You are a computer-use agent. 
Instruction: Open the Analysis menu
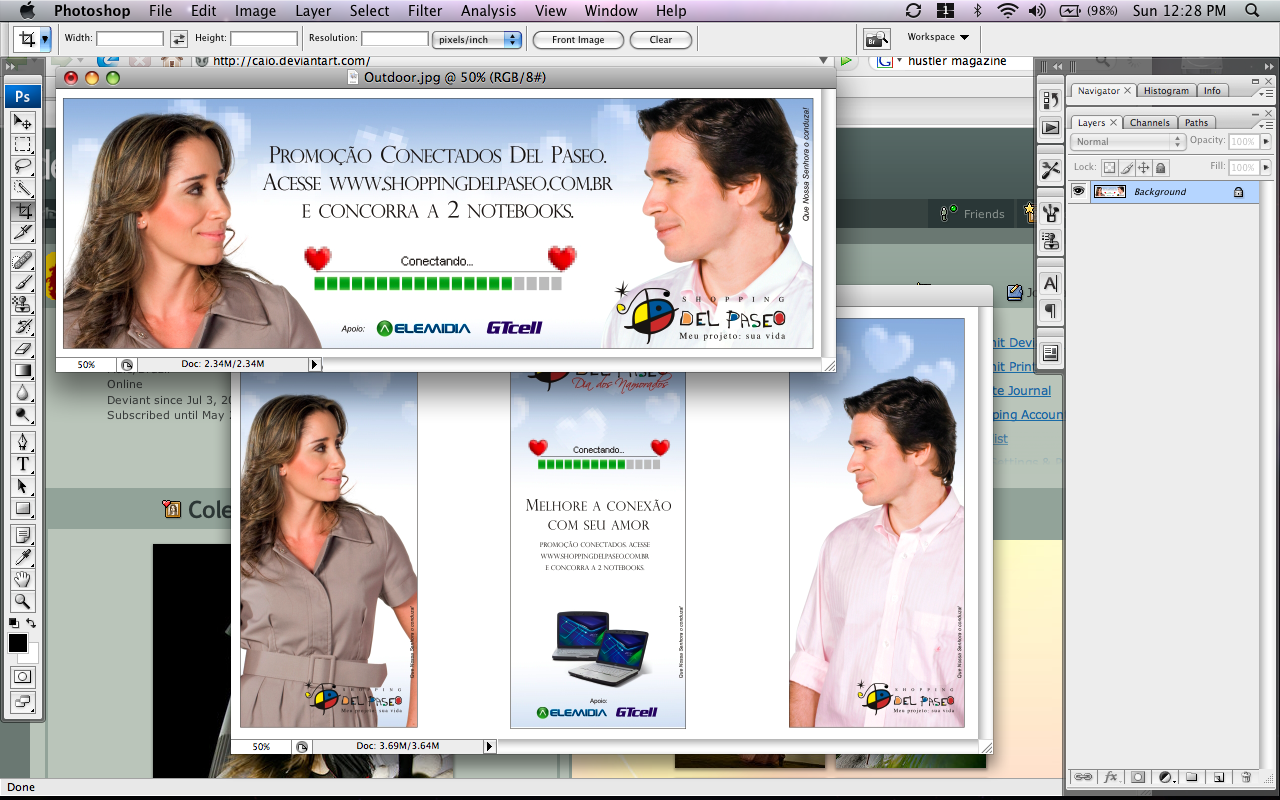(x=488, y=11)
